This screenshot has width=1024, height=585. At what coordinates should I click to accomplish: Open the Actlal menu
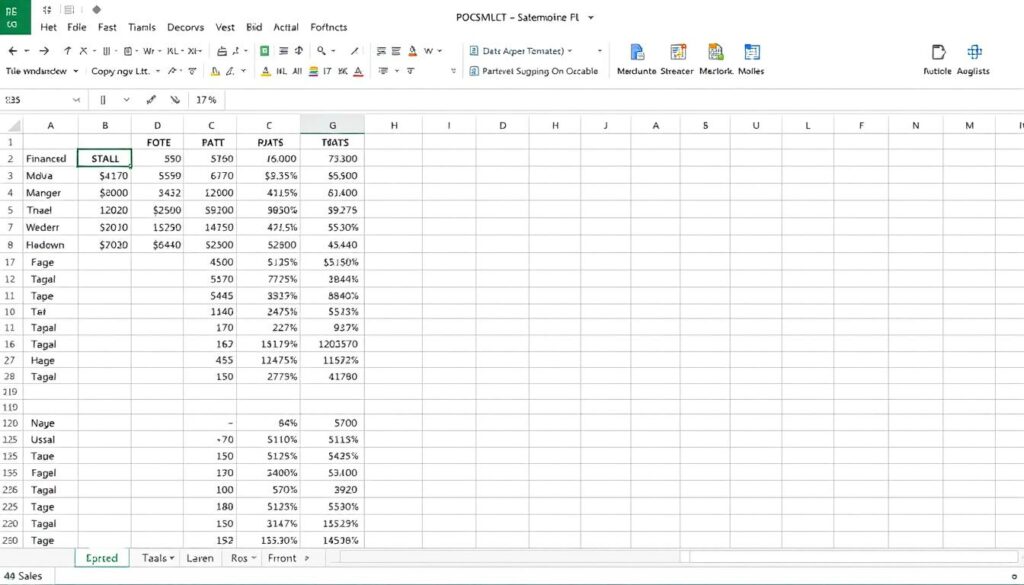click(x=285, y=27)
